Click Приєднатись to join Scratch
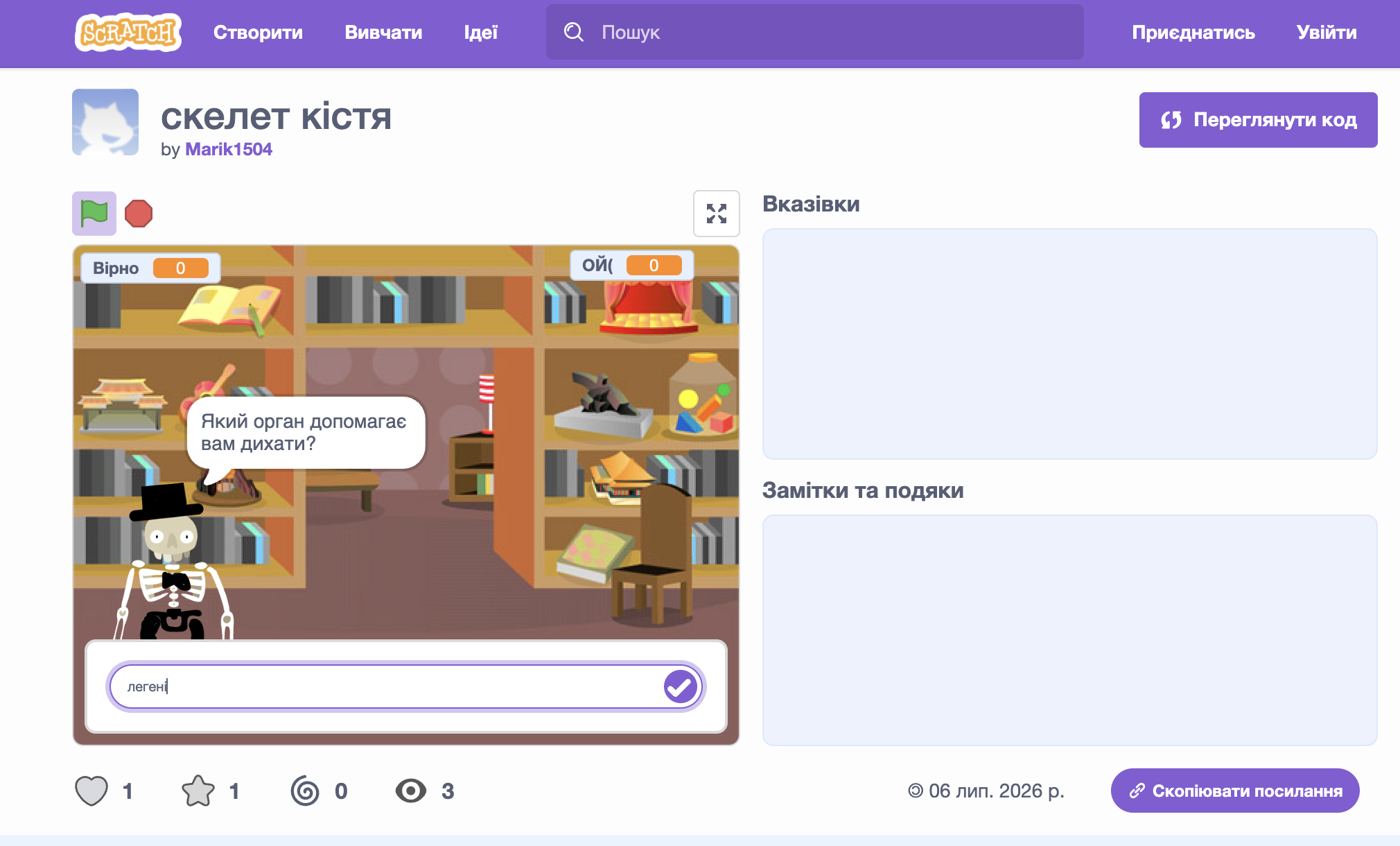Viewport: 1400px width, 846px height. pos(1193,33)
